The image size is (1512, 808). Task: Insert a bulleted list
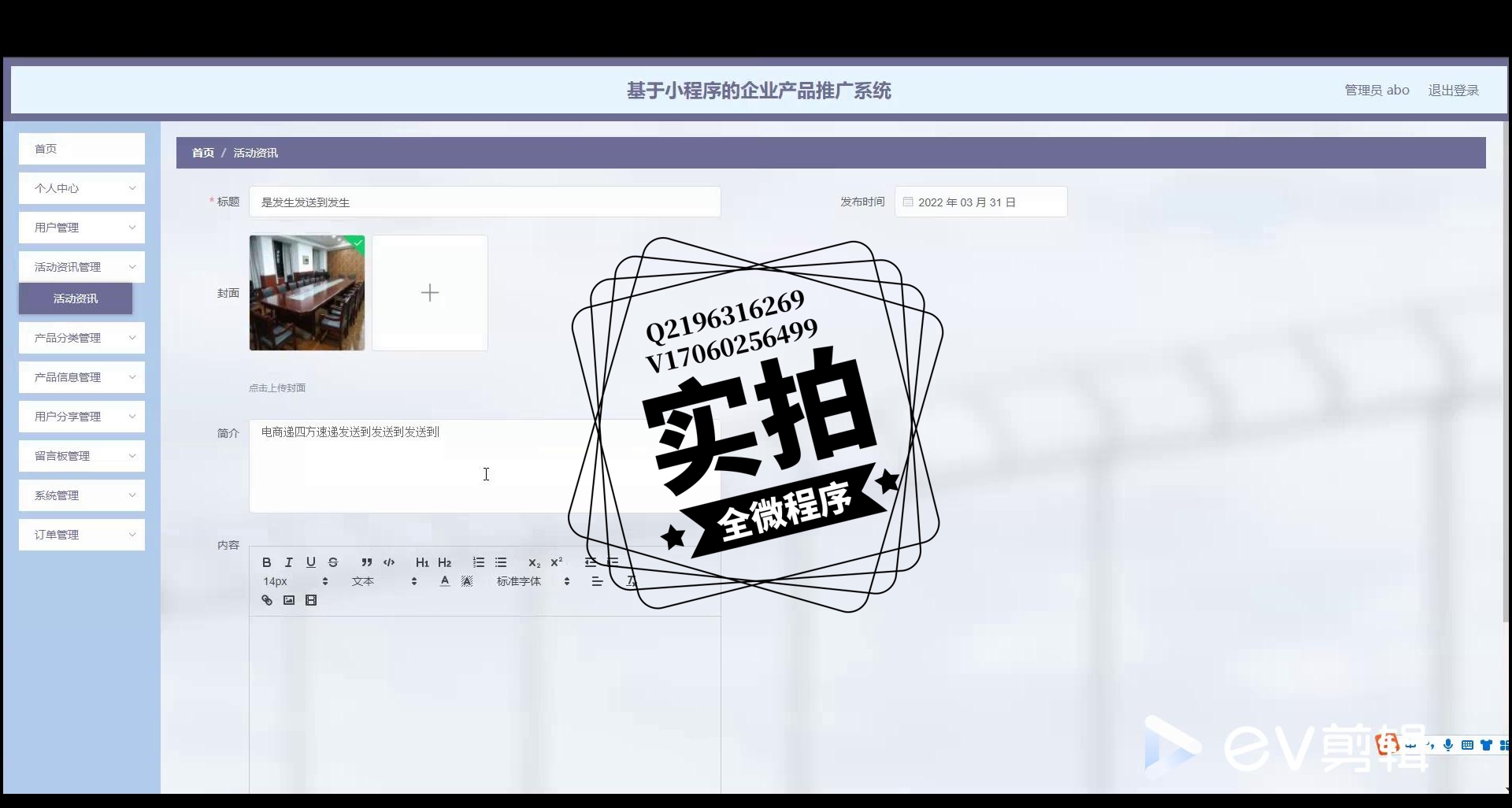point(501,562)
